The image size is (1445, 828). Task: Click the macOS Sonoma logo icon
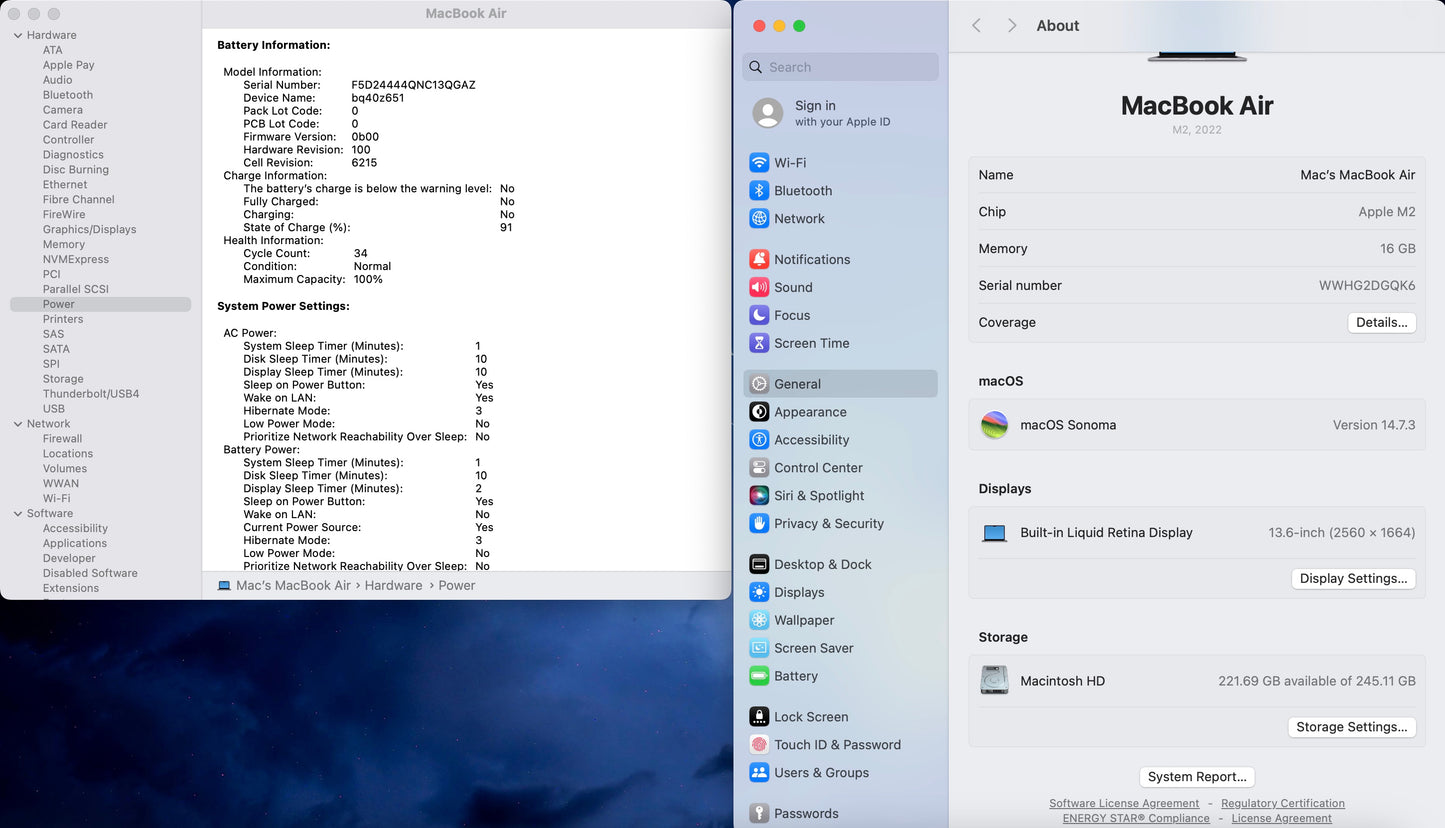(x=994, y=425)
